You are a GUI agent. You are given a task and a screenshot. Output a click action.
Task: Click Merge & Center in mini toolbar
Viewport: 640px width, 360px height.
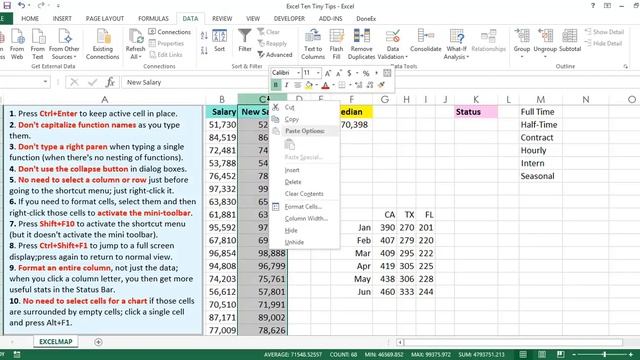pyautogui.click(x=387, y=73)
